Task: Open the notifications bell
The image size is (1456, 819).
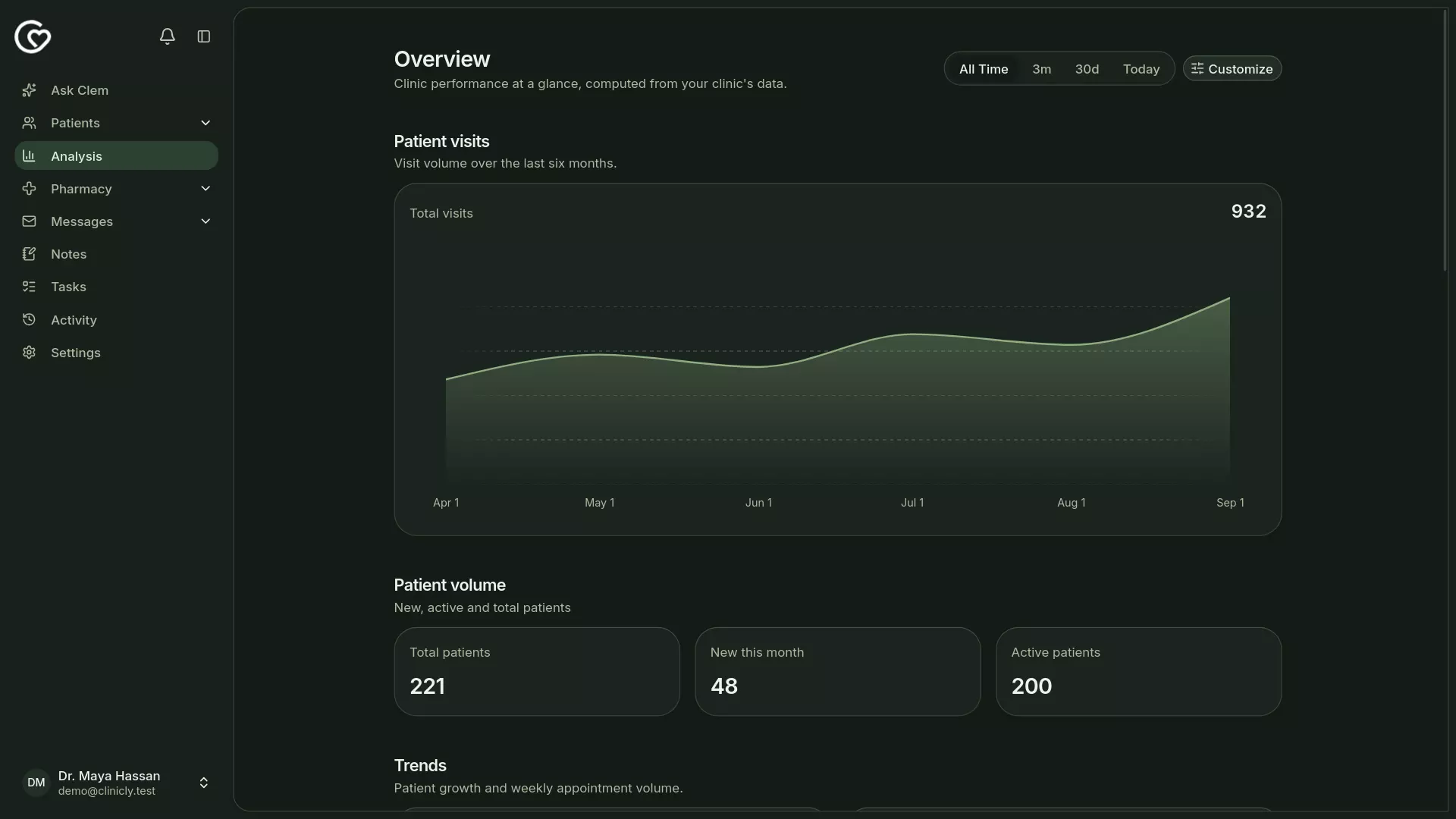Action: (168, 36)
